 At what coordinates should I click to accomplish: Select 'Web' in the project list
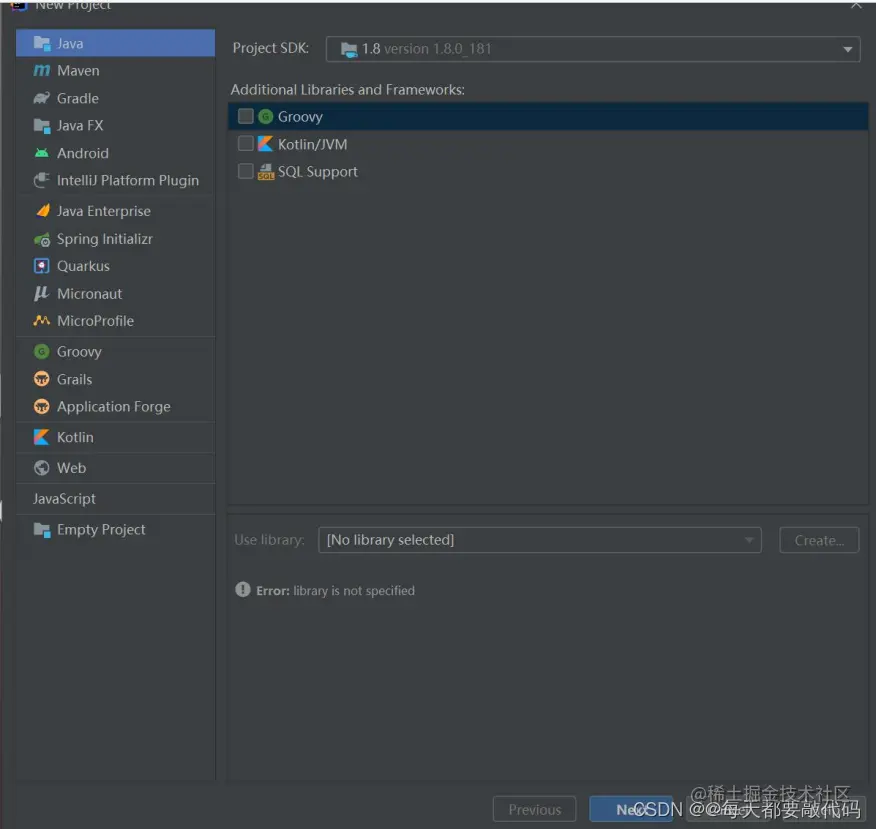pos(116,468)
